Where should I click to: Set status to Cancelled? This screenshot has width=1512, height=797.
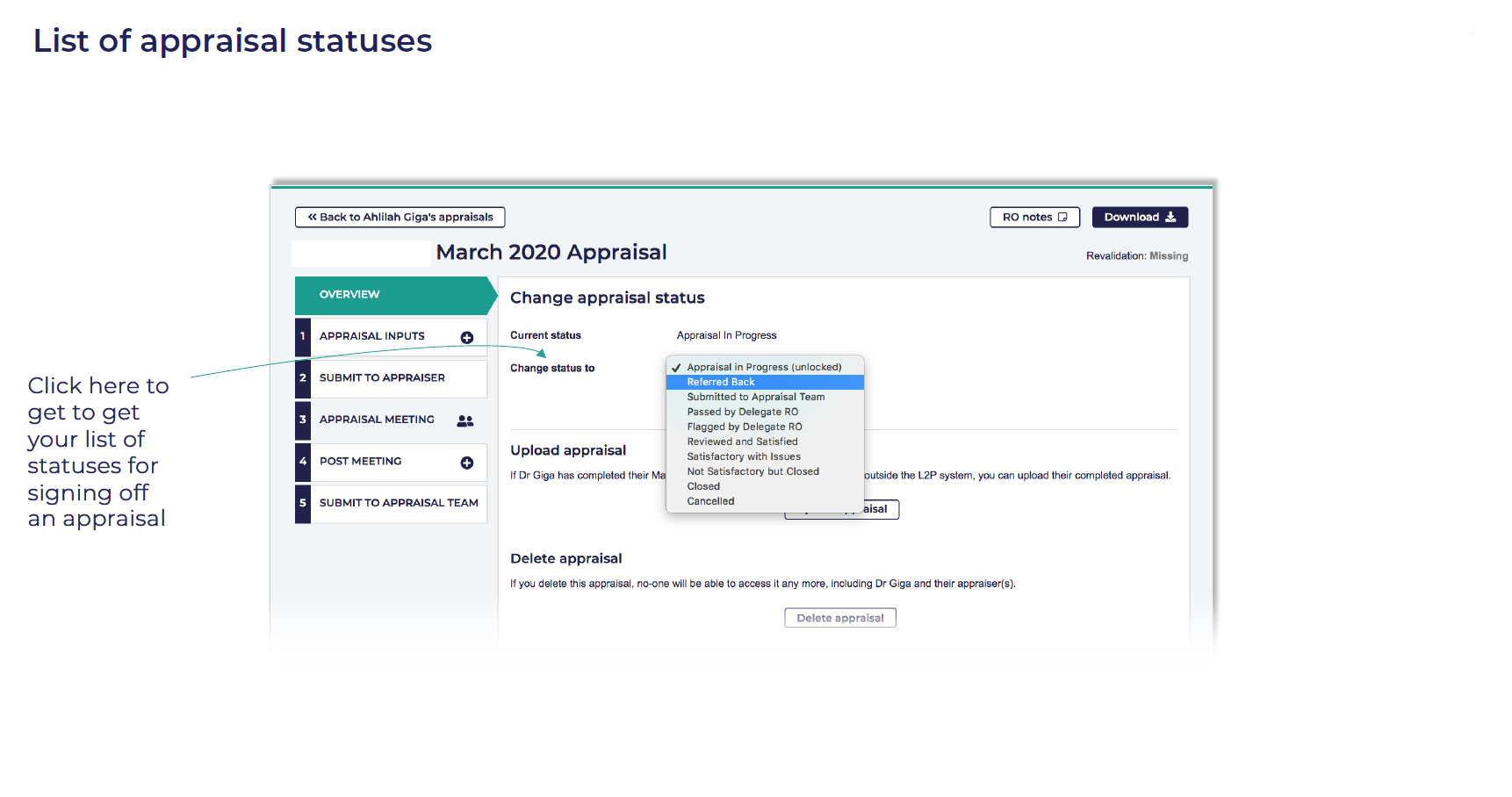(710, 501)
